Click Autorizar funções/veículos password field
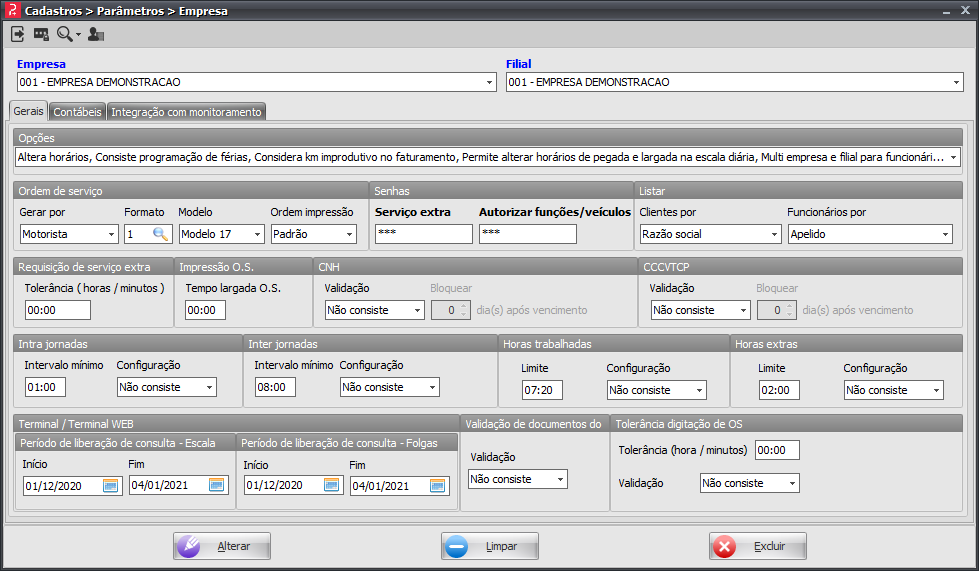 click(x=528, y=234)
